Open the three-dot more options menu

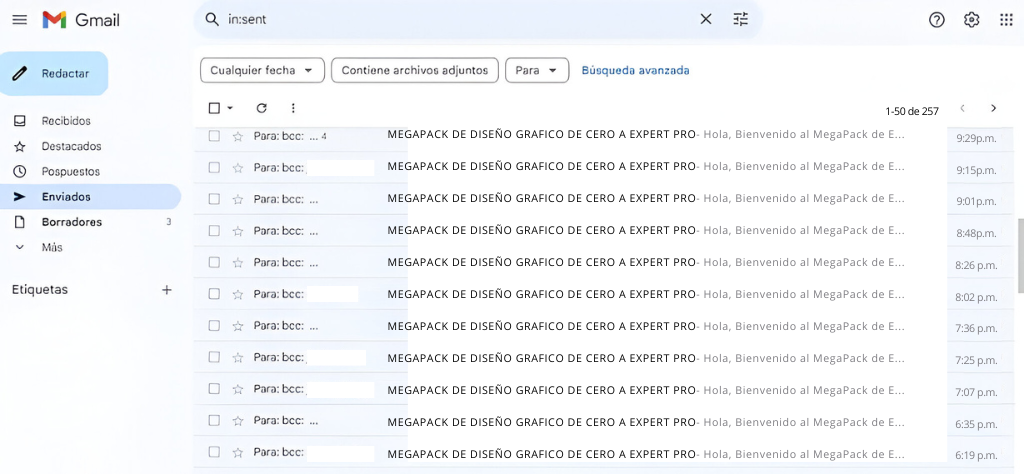coord(293,108)
